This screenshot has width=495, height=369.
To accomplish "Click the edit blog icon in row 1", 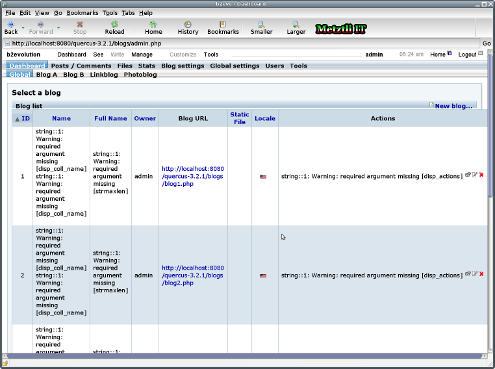I will pyautogui.click(x=475, y=175).
